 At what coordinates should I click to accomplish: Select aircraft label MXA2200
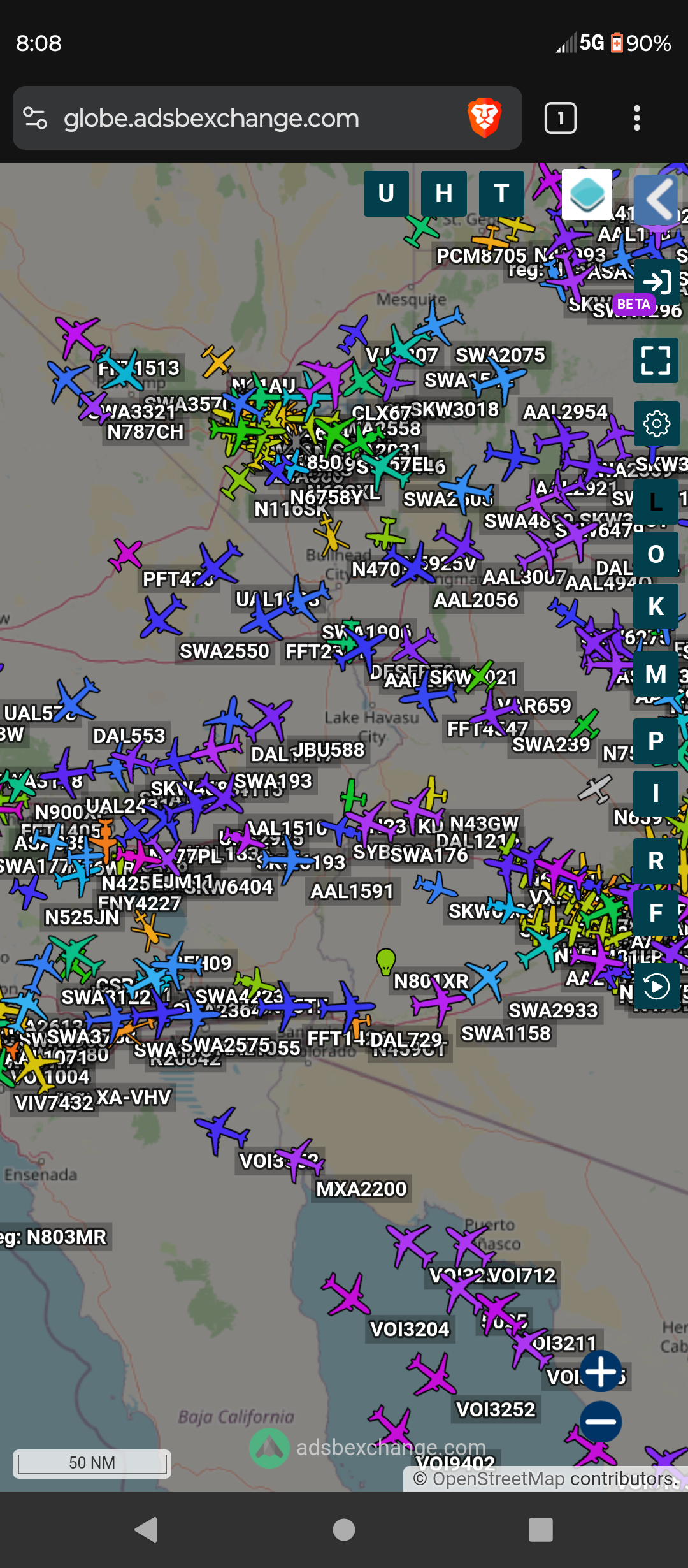pyautogui.click(x=361, y=1189)
